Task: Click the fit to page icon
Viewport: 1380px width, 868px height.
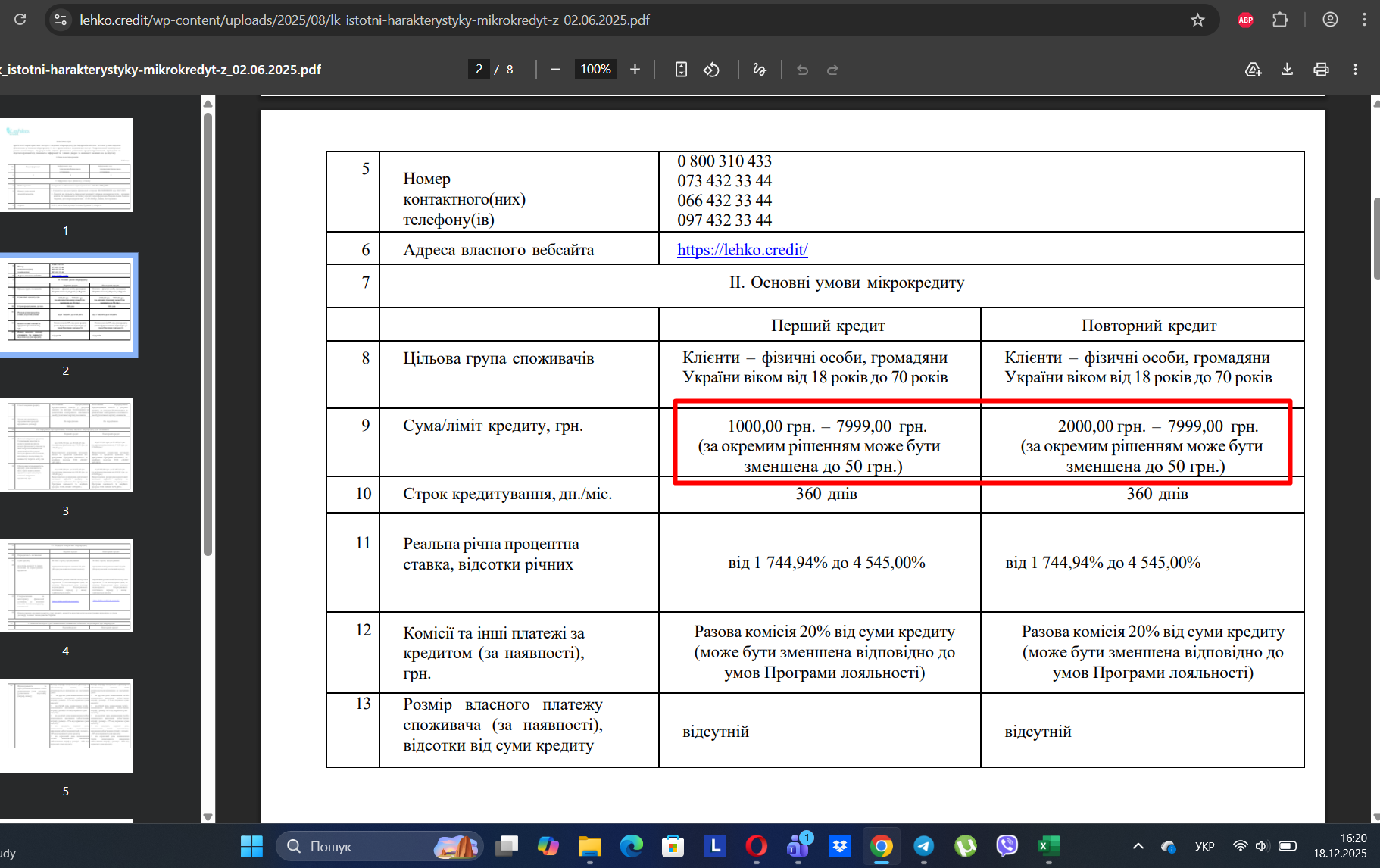Action: 681,70
